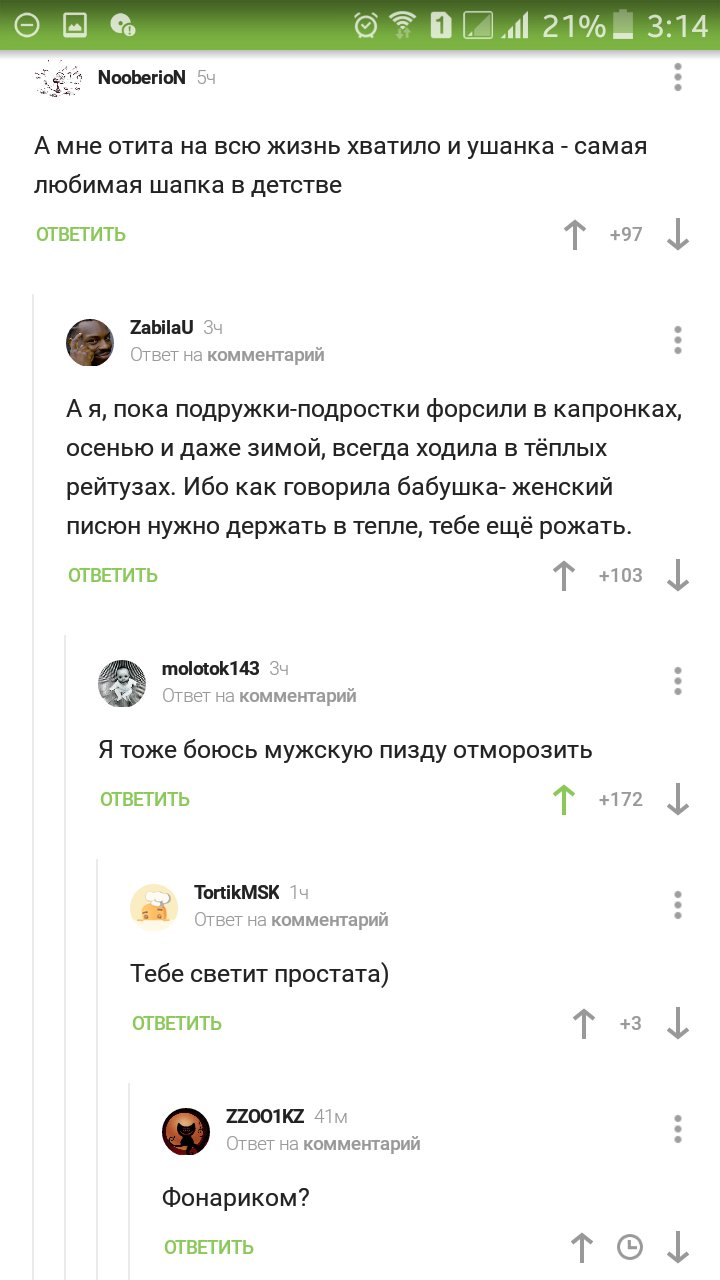The image size is (720, 1280).
Task: Reply to ZabilaU's comment
Action: (x=113, y=575)
